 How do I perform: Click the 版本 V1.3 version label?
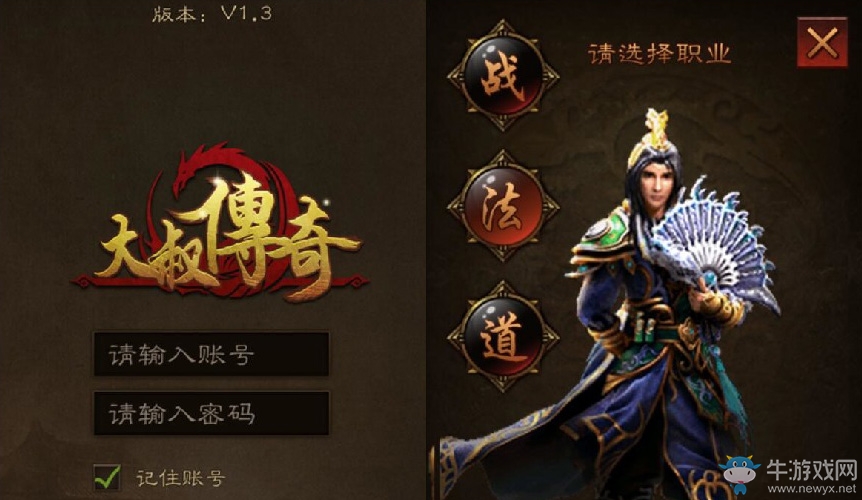point(212,13)
